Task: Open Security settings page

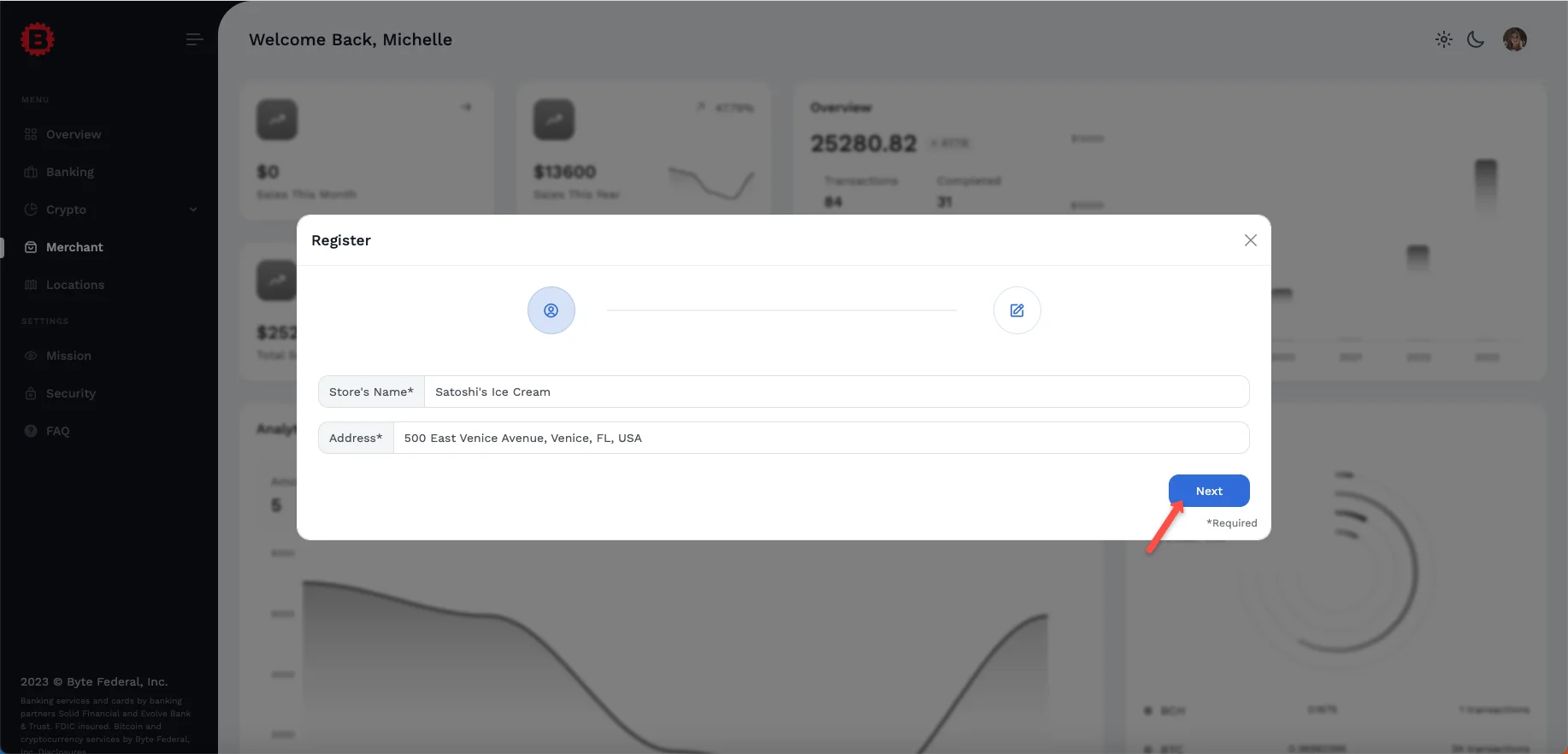Action: [71, 393]
